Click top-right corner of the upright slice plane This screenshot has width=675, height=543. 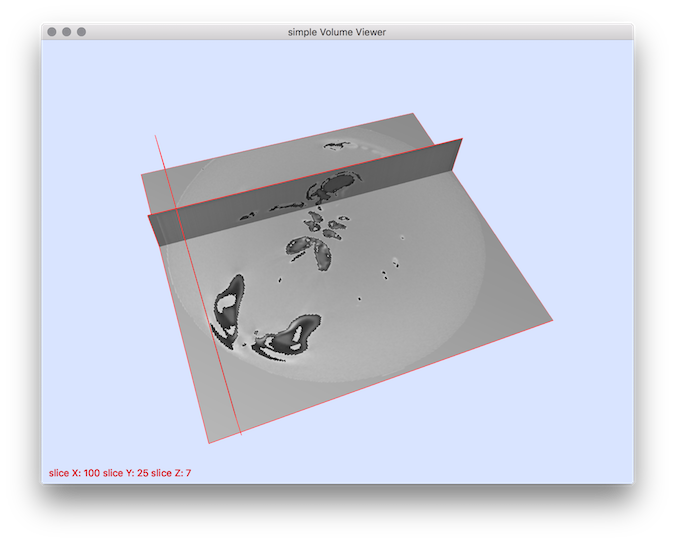462,140
